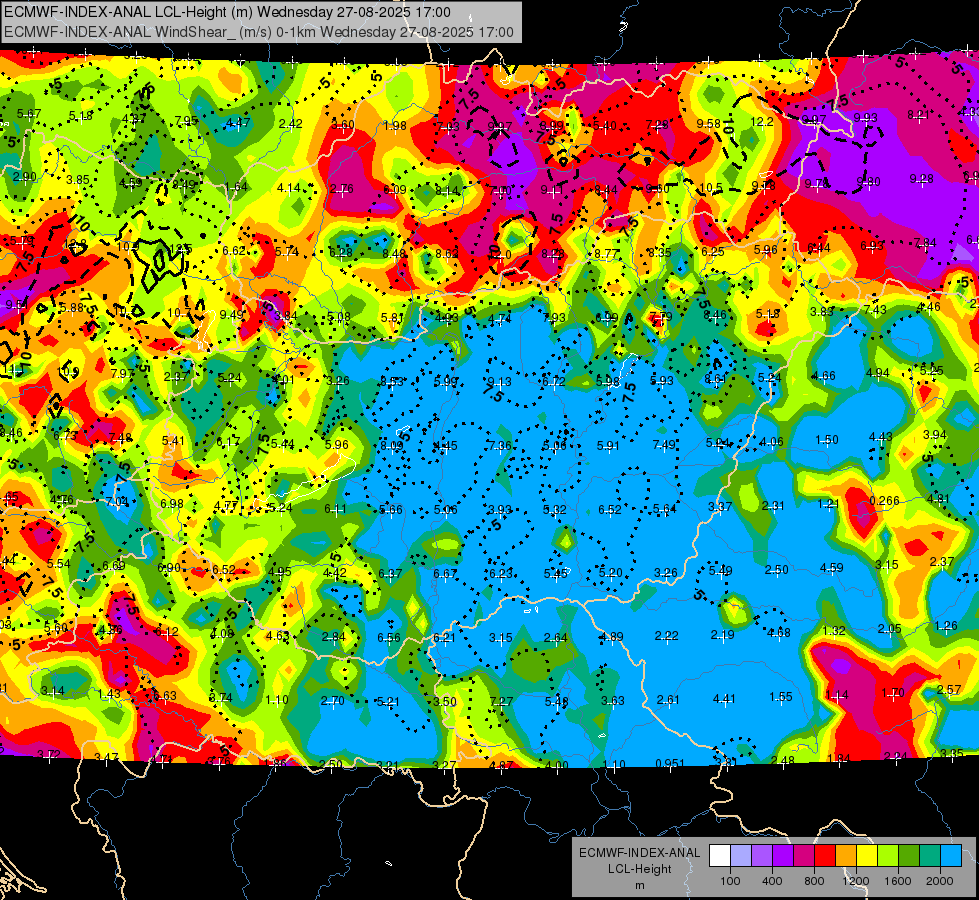Image resolution: width=979 pixels, height=900 pixels.
Task: Click the 2.42 value near top
Action: 290,124
